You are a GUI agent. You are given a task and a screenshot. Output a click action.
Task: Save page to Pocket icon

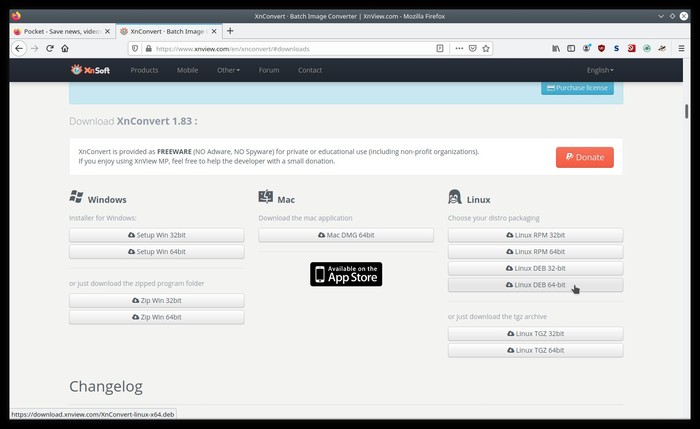(x=472, y=48)
